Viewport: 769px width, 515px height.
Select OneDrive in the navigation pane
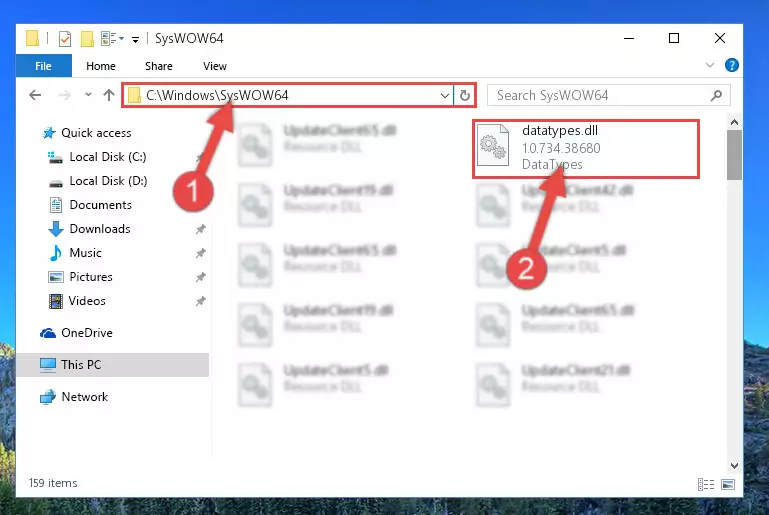coord(76,333)
